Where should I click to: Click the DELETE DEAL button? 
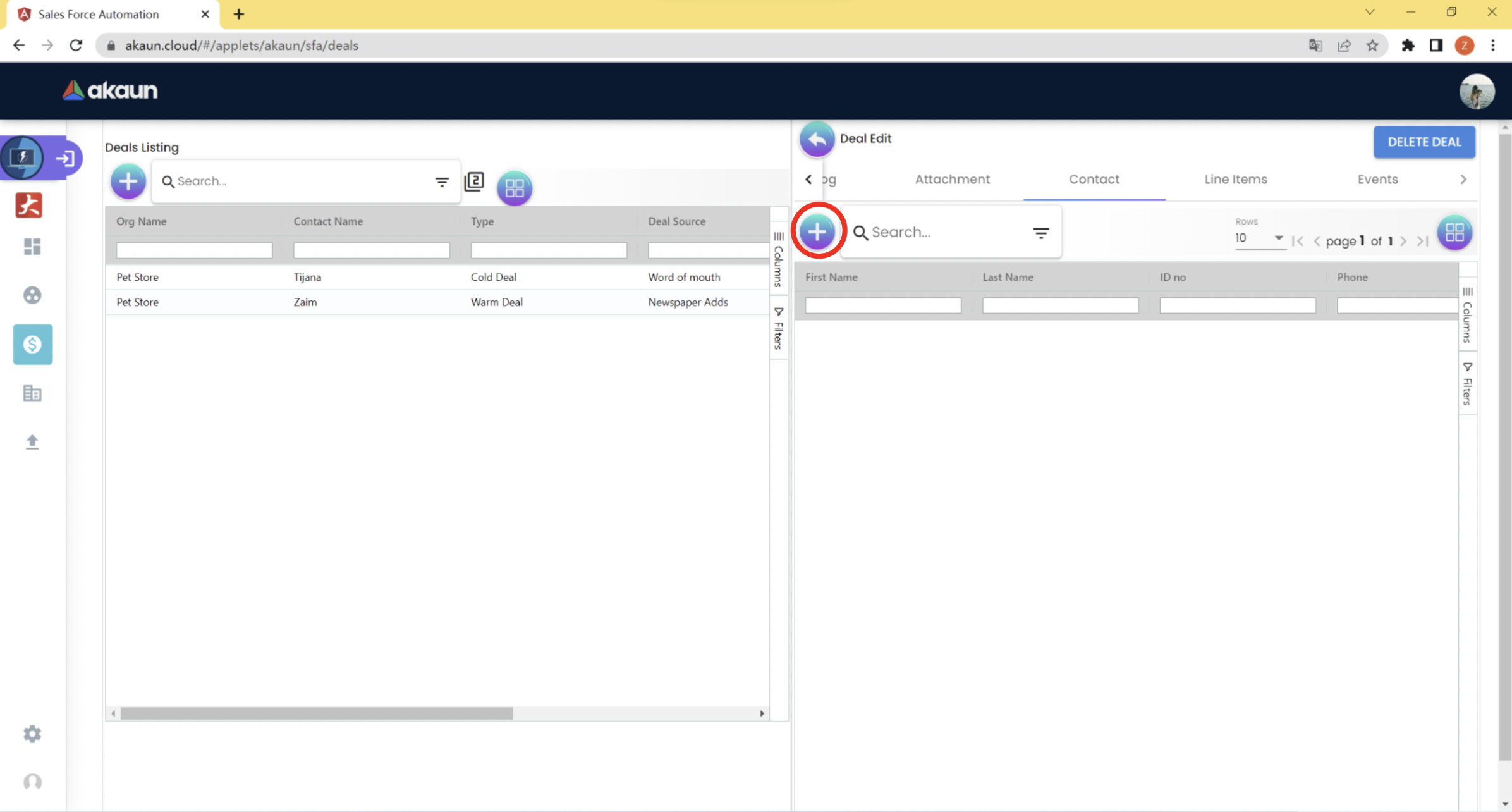[1424, 142]
